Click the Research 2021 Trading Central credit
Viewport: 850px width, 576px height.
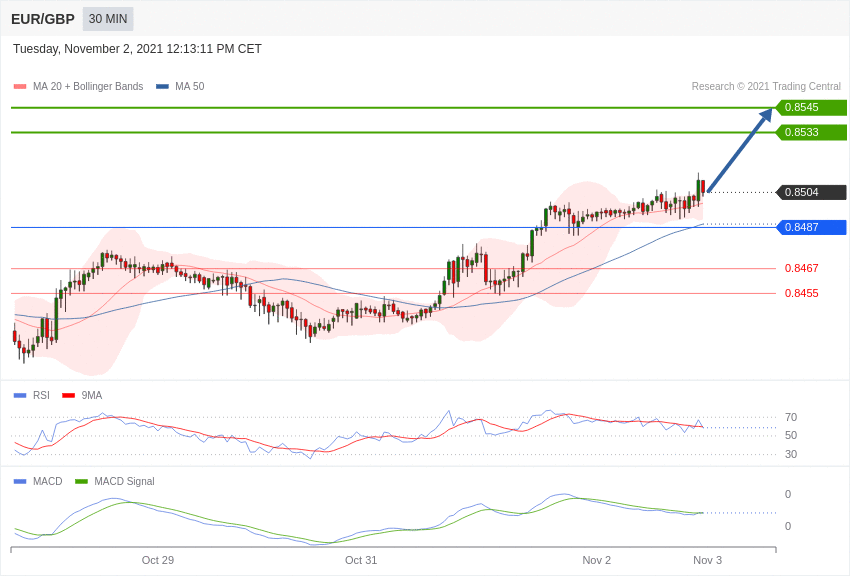pyautogui.click(x=766, y=86)
